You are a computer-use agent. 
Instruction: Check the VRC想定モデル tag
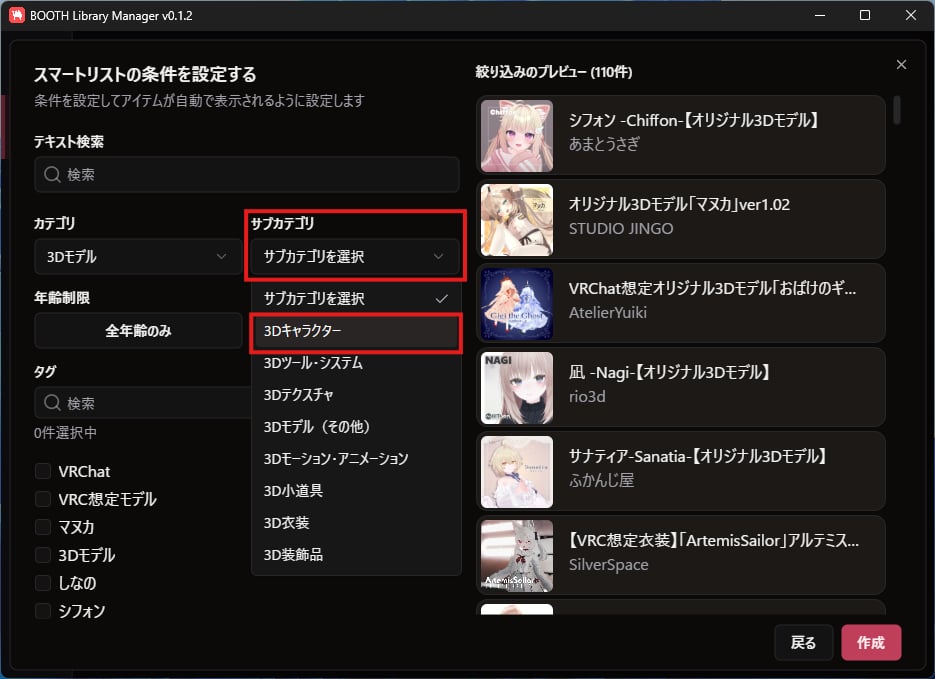coord(43,499)
